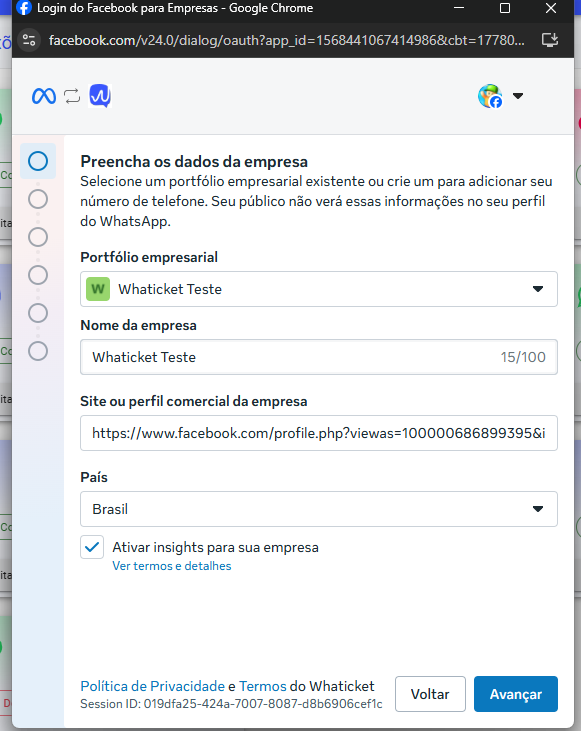Expand the account switcher arrow
This screenshot has width=581, height=731.
[518, 96]
